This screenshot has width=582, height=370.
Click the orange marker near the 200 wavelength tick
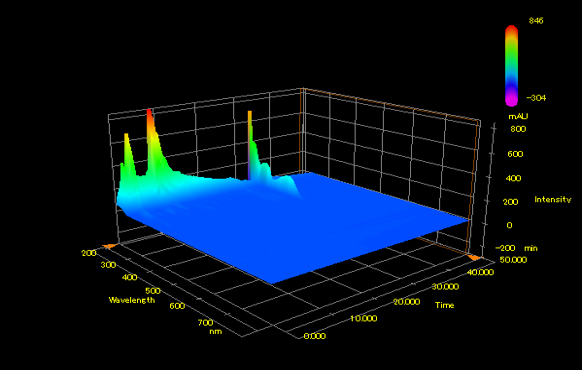click(x=109, y=246)
